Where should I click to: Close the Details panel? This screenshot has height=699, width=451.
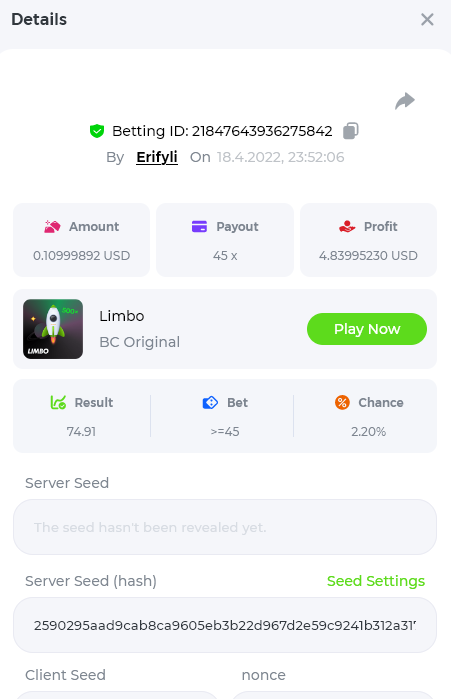click(427, 19)
